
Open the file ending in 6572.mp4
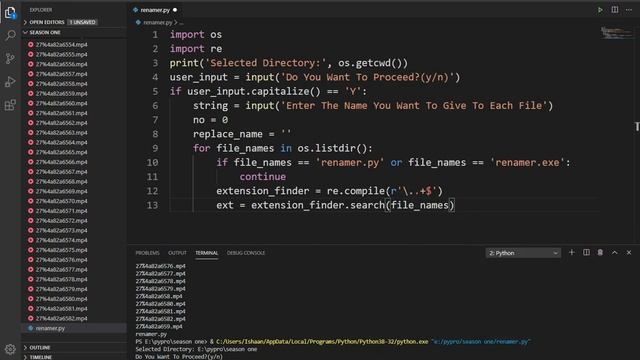tap(62, 221)
